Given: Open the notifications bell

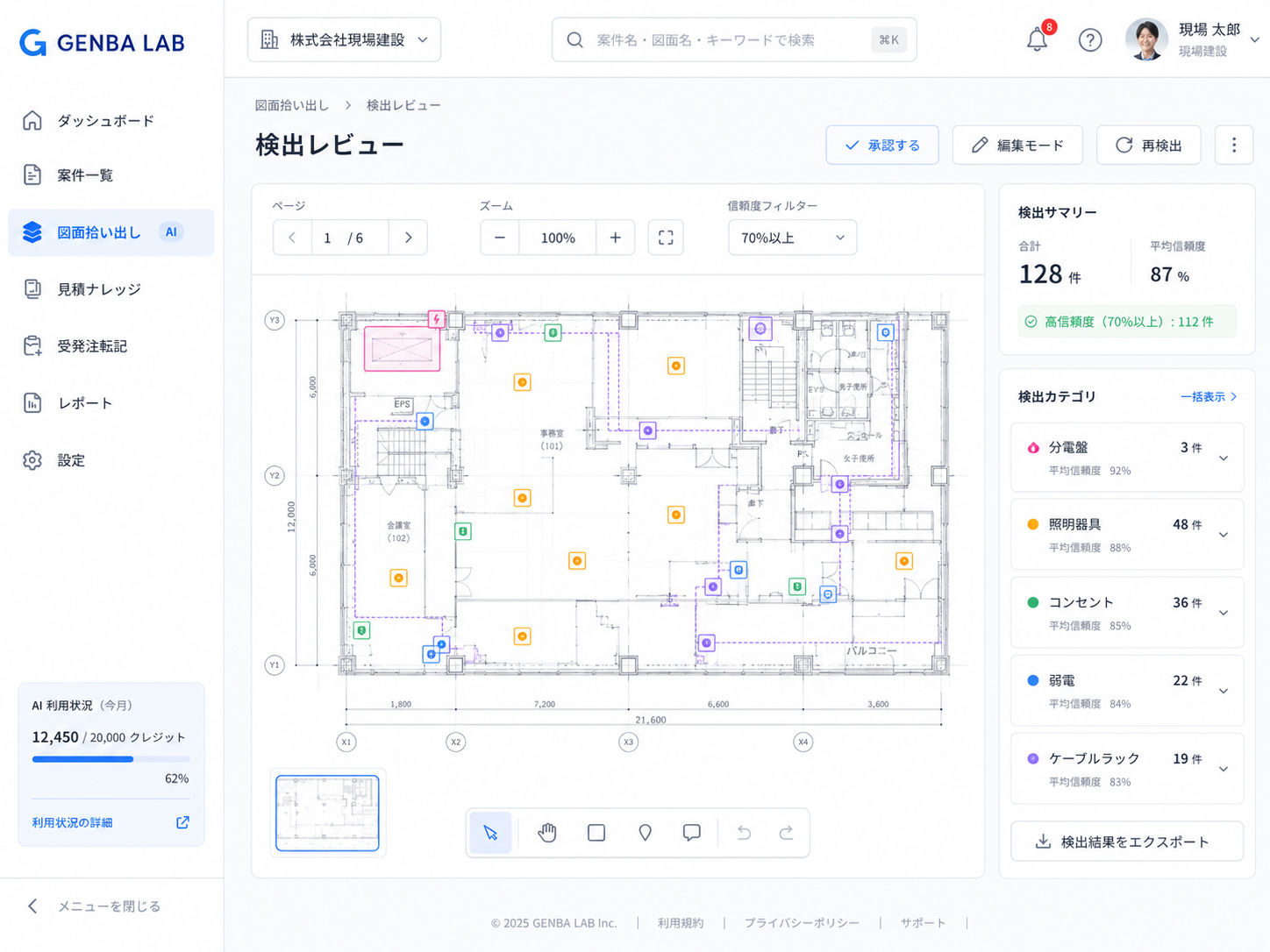Looking at the screenshot, I should point(1037,39).
